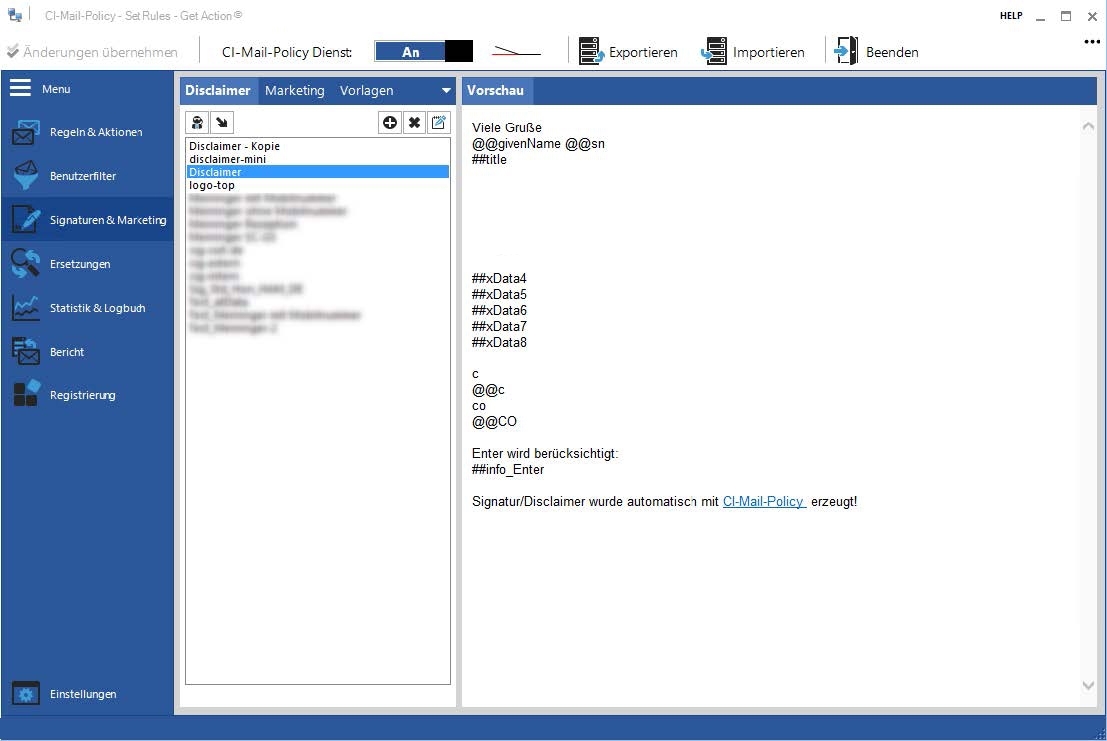Select highlighted 'Disclaimer' list entry
The height and width of the screenshot is (741, 1107).
(x=318, y=171)
